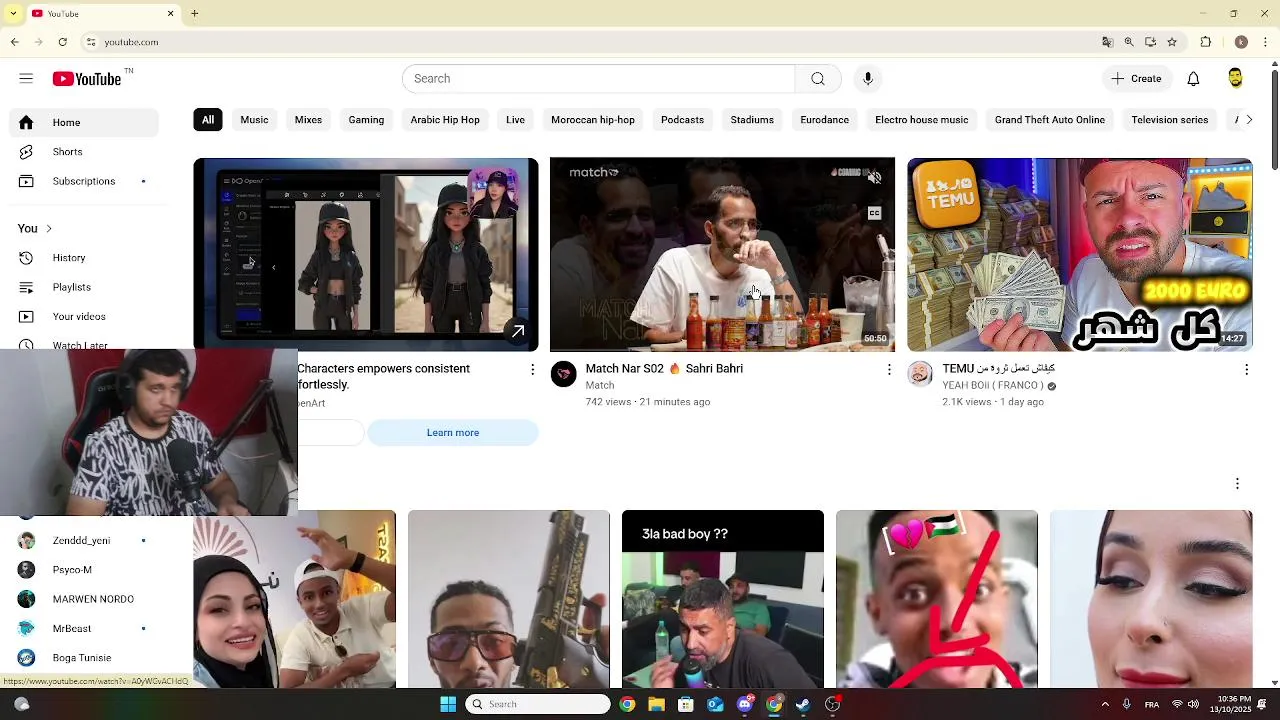1280x720 pixels.
Task: Go back in Chrome
Action: (14, 42)
